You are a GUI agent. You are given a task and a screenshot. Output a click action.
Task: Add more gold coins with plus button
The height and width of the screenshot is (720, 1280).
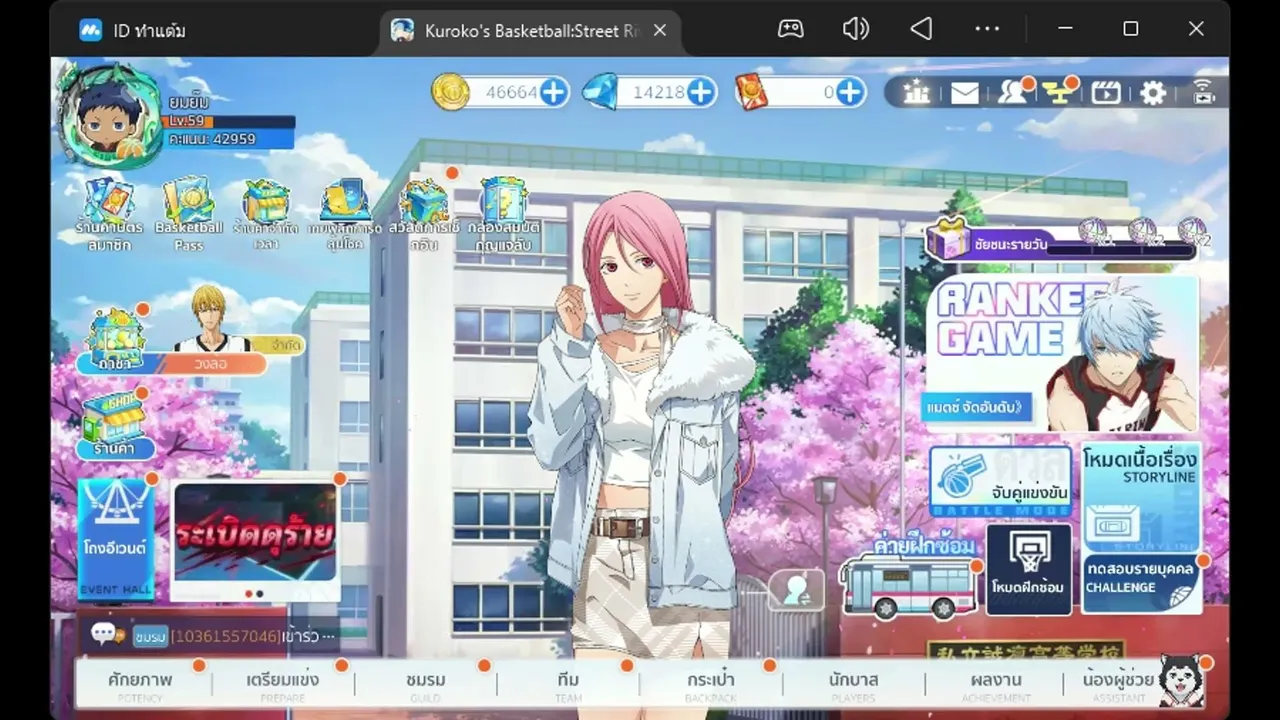(x=553, y=92)
